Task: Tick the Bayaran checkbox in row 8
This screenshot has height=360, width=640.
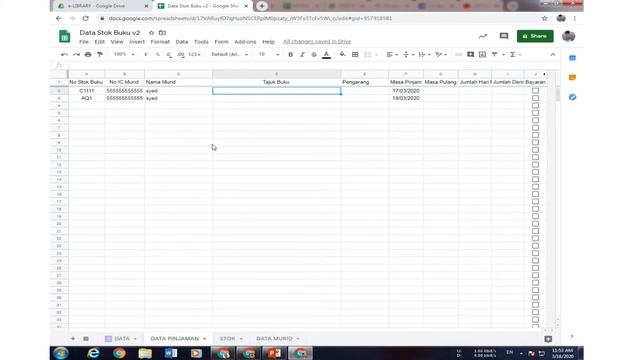Action: click(x=535, y=135)
